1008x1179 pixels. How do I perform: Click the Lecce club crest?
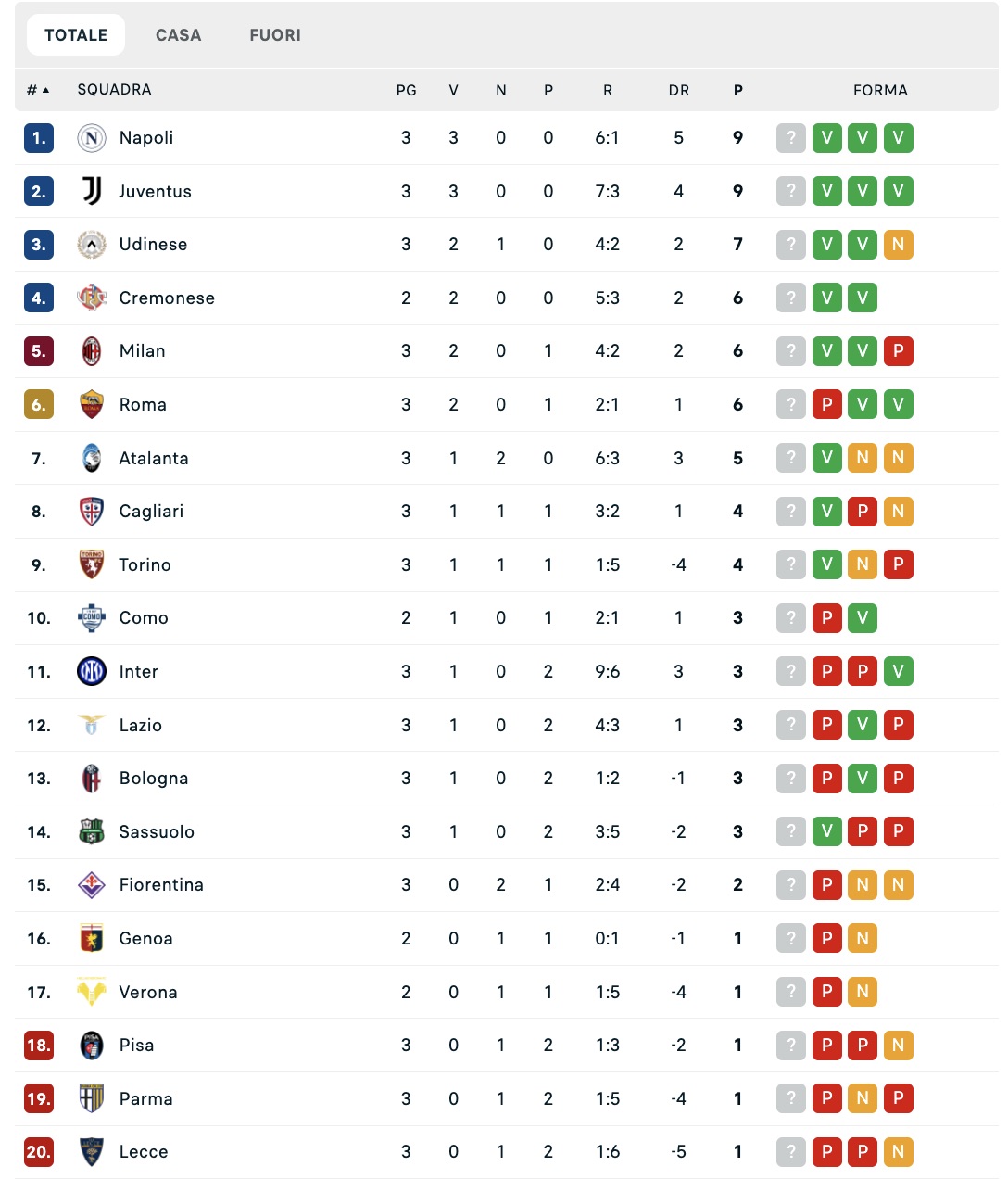92,1152
